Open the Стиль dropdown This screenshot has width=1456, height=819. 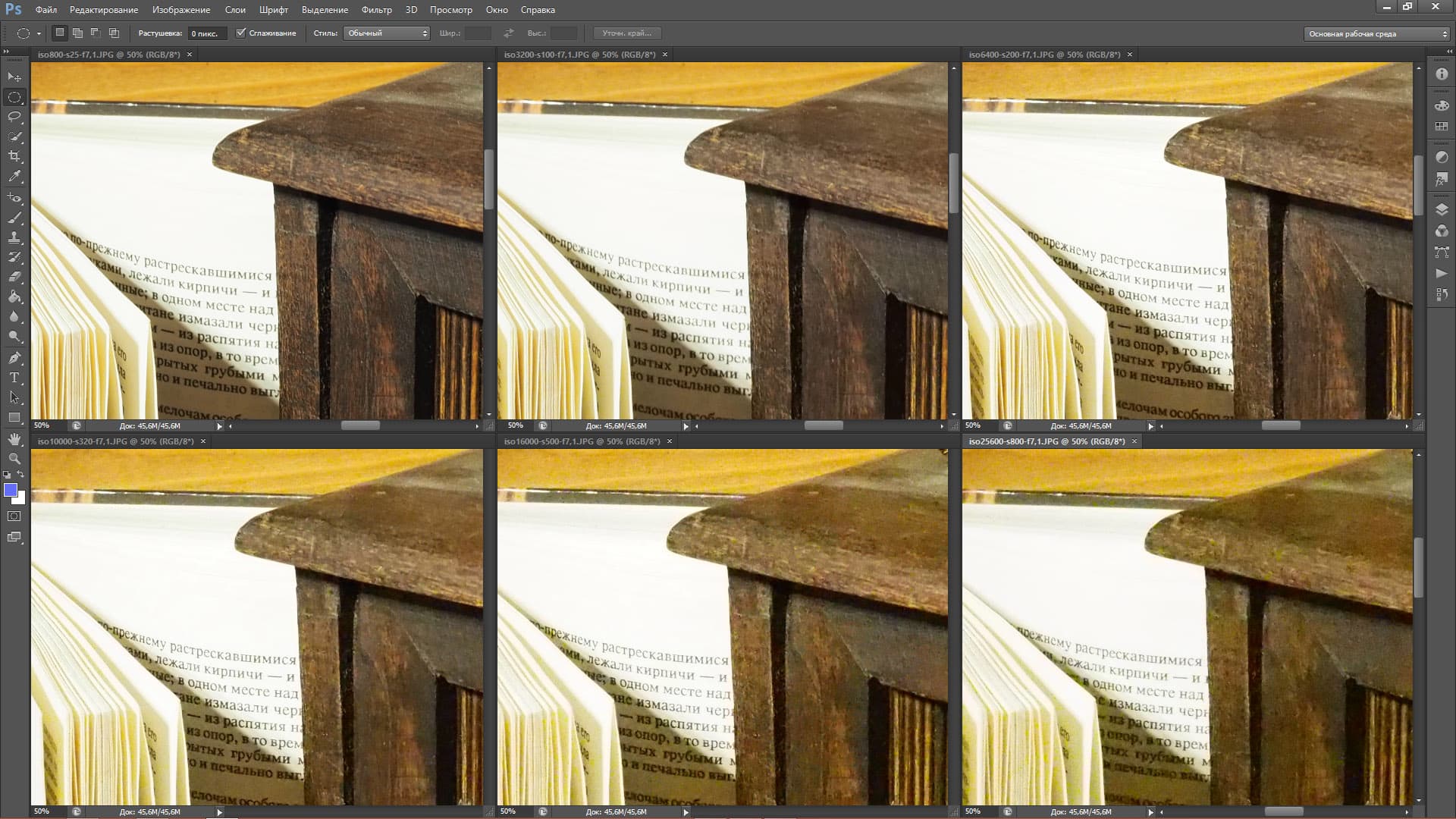pos(387,33)
